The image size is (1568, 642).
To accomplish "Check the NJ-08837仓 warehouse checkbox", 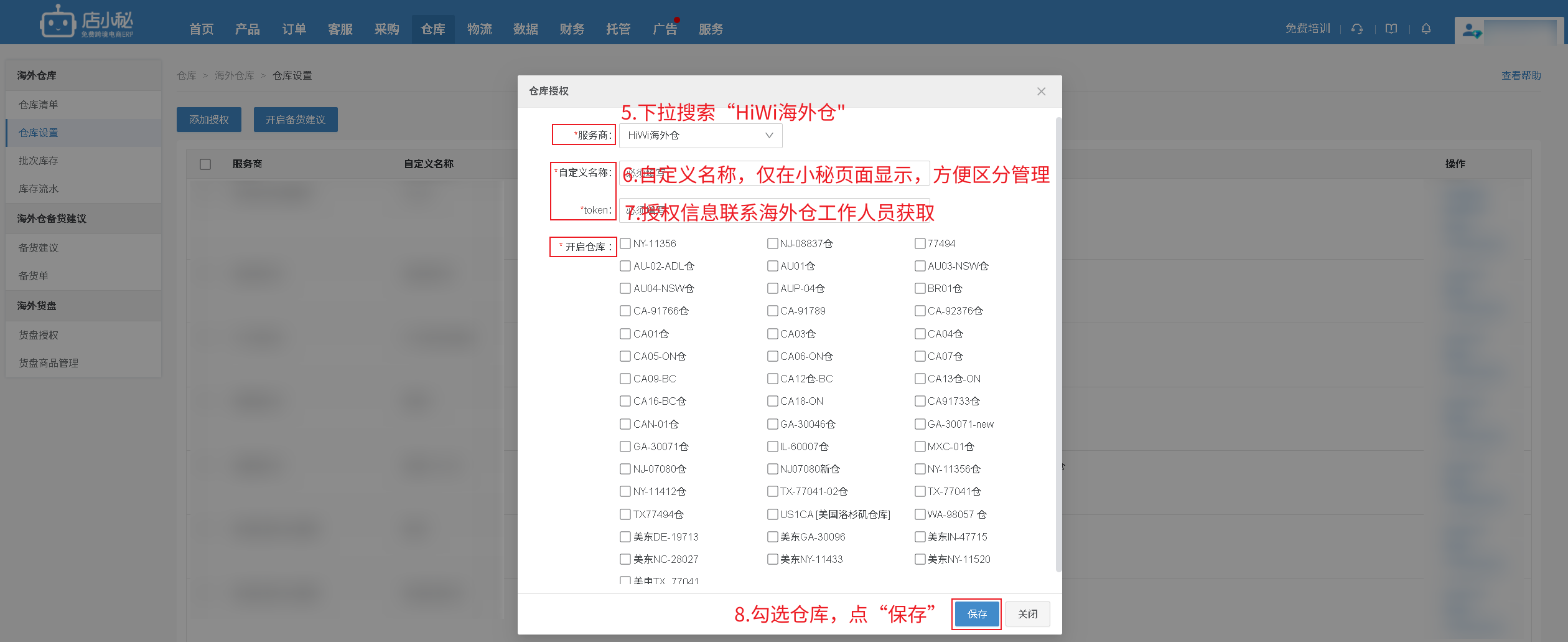I will click(x=773, y=243).
